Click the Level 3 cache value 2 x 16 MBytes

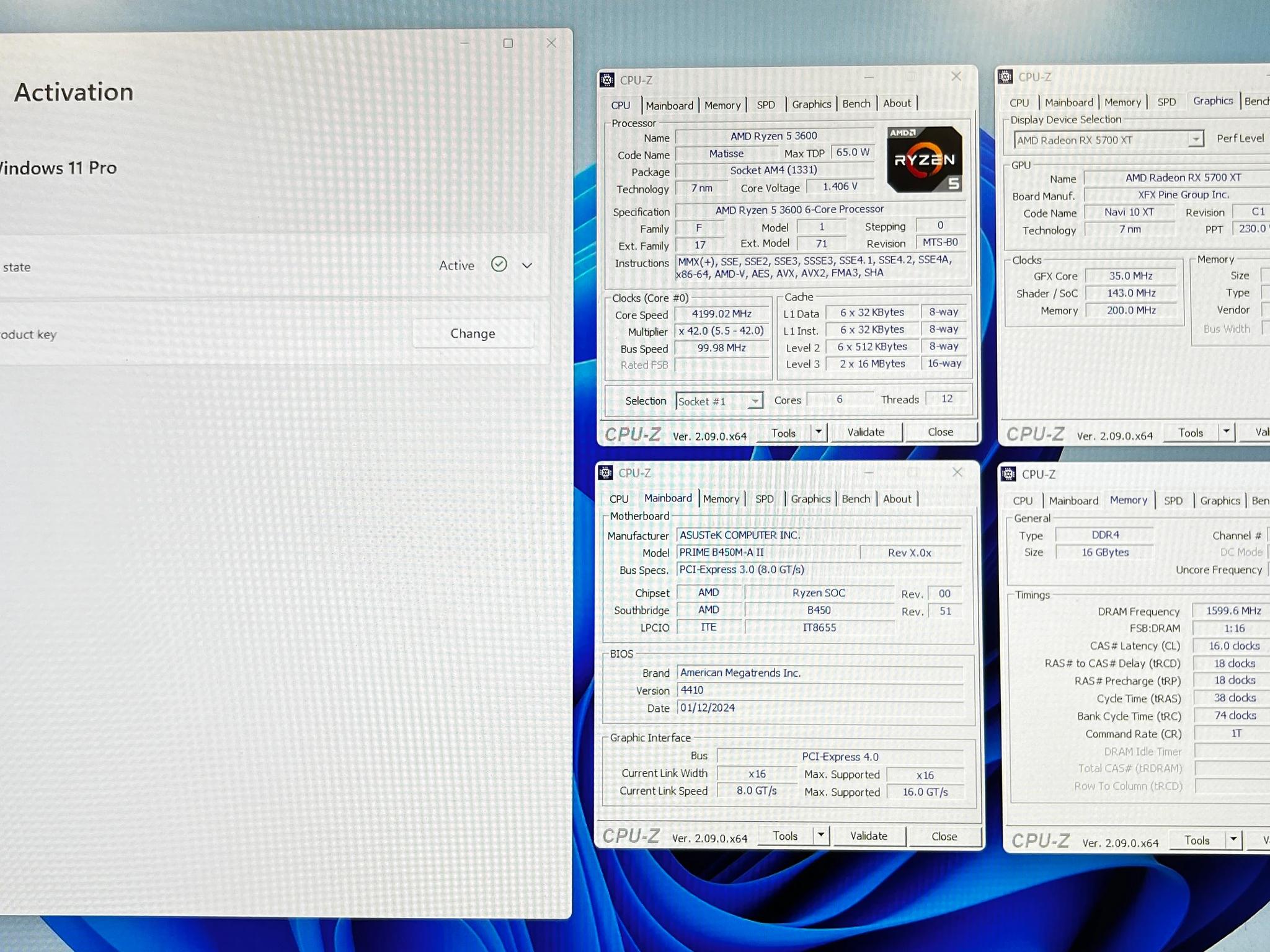point(872,364)
